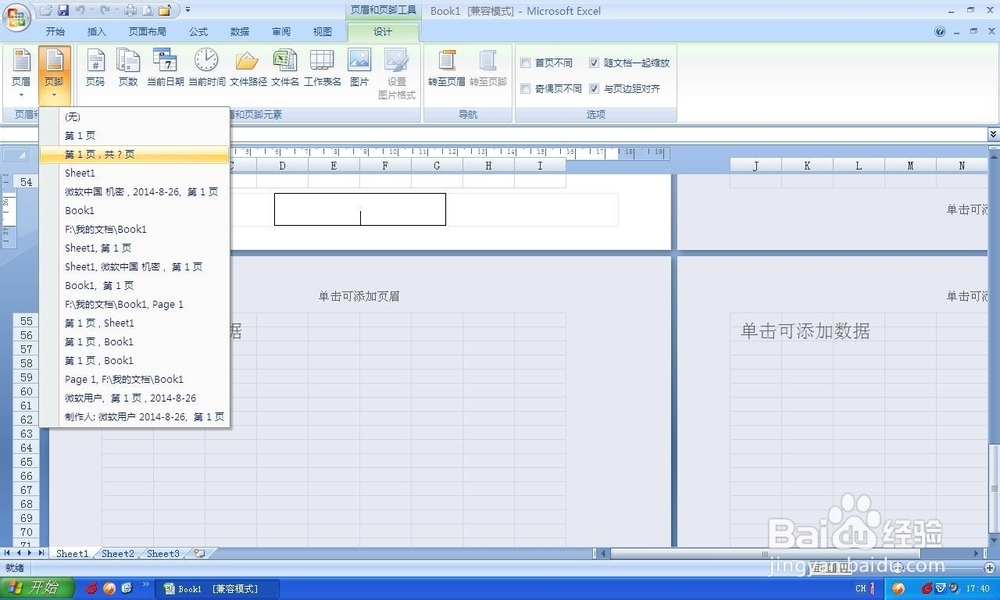Open the 数据 (Data) tab
The height and width of the screenshot is (600, 1000).
click(x=240, y=31)
